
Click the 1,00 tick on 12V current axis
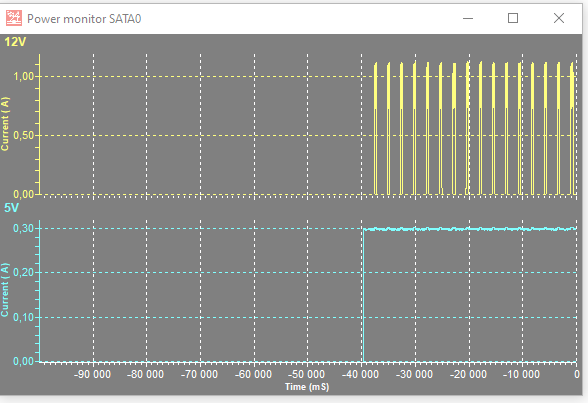[24, 76]
